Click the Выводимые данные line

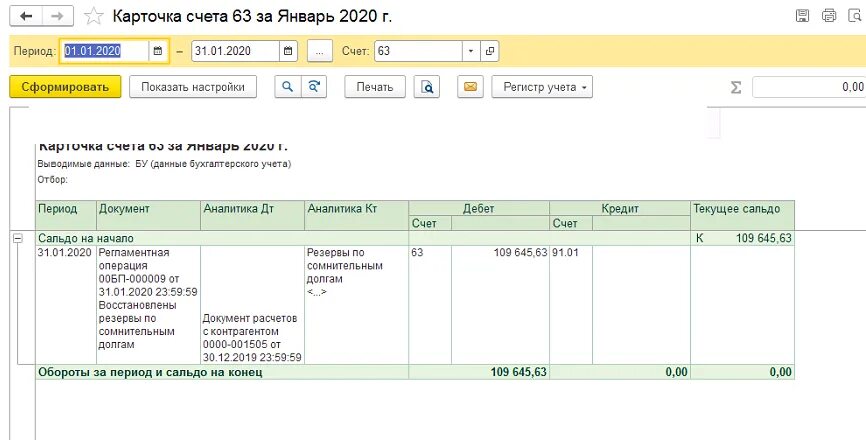pos(164,164)
